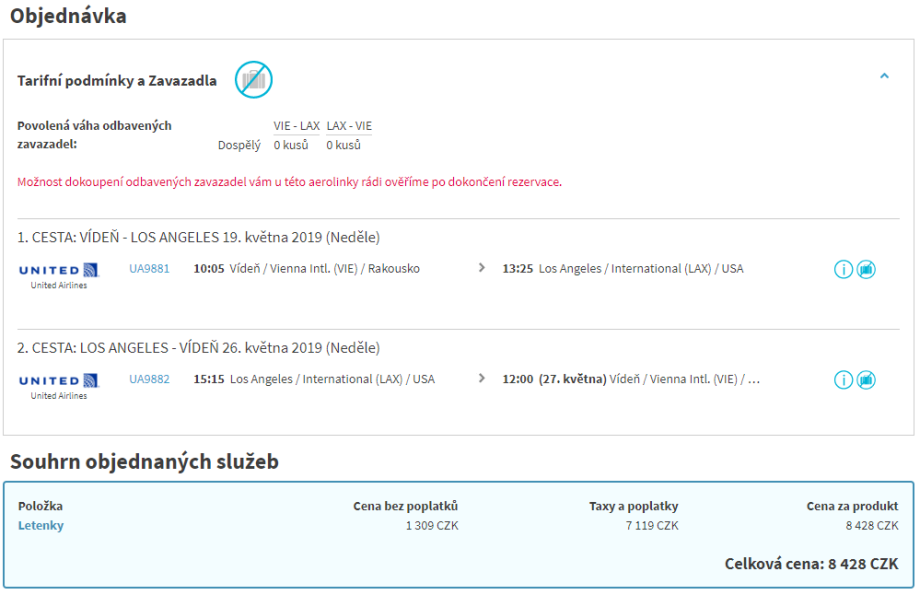This screenshot has width=920, height=595.
Task: Collapse the Tarifní podmínky a Zavazadla section
Action: 884,76
